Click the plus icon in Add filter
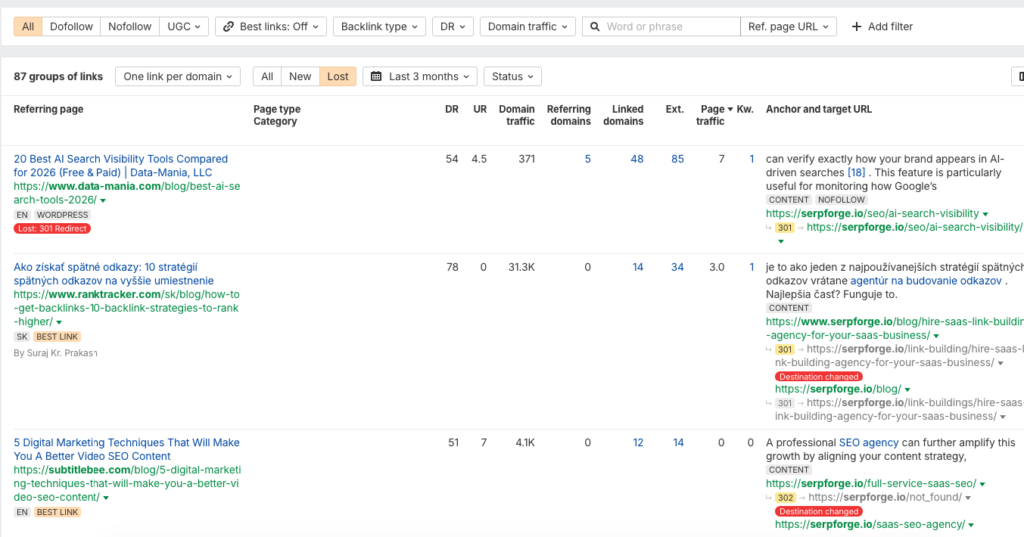 pos(856,27)
